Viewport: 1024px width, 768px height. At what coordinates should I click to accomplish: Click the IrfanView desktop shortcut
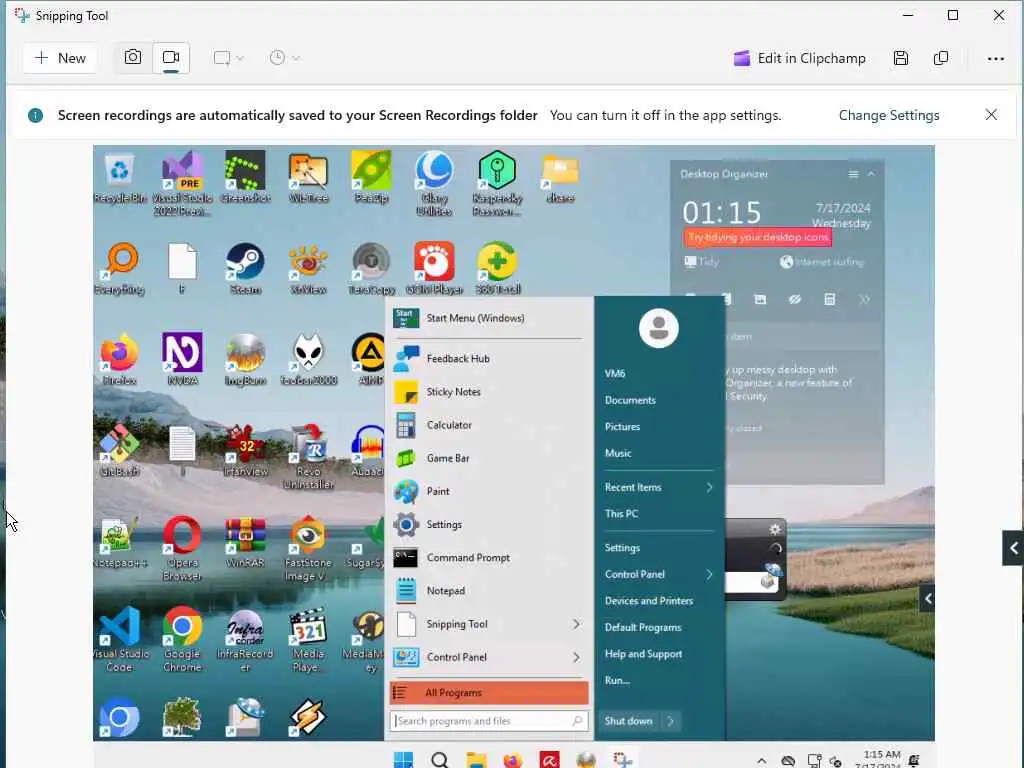click(x=246, y=451)
